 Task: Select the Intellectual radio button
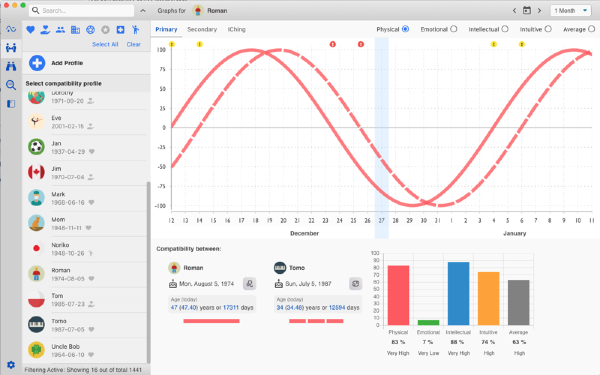tap(505, 29)
